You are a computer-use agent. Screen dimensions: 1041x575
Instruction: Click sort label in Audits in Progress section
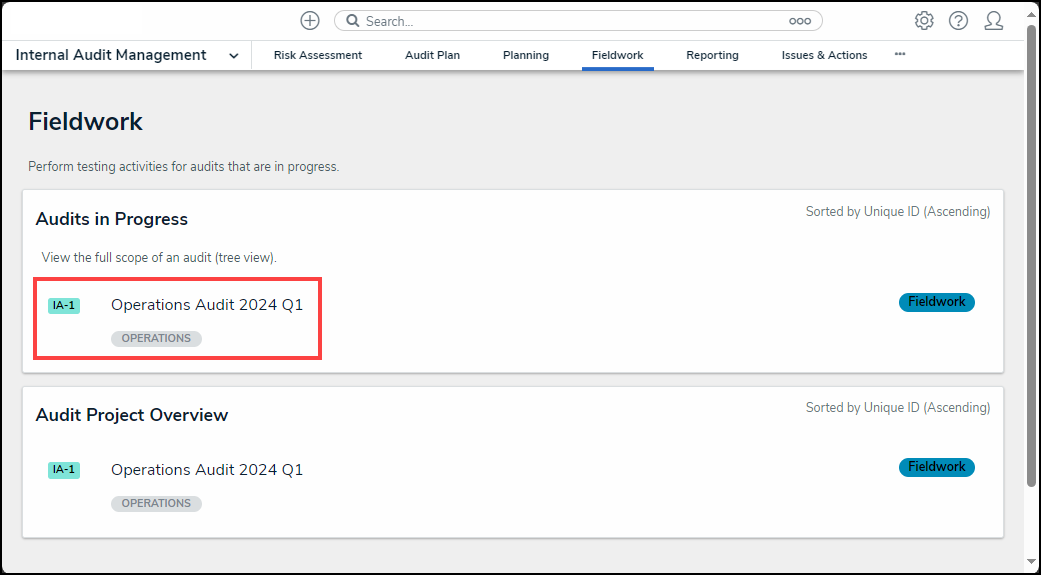[x=898, y=212]
